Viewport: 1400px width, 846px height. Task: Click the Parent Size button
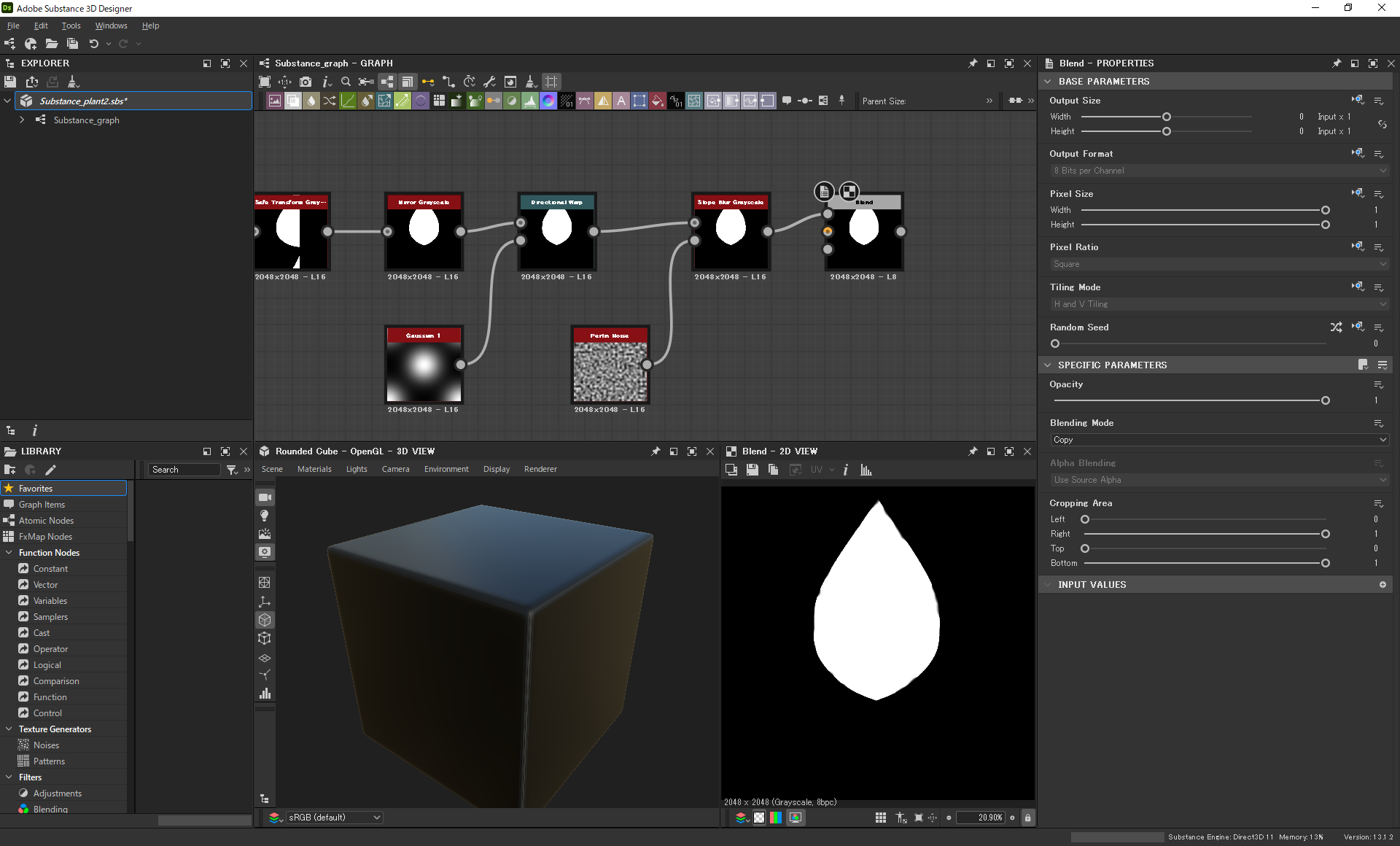884,101
